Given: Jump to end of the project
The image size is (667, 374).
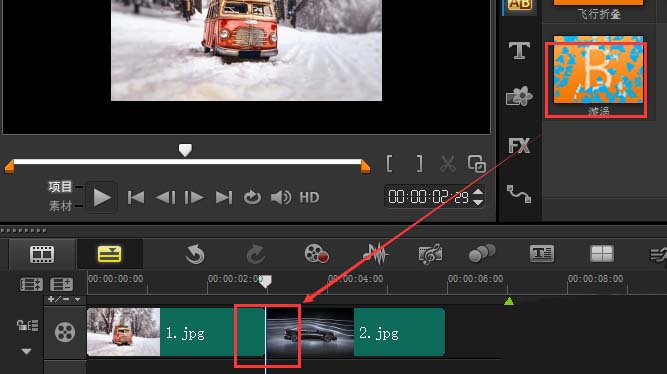Looking at the screenshot, I should click(x=224, y=197).
